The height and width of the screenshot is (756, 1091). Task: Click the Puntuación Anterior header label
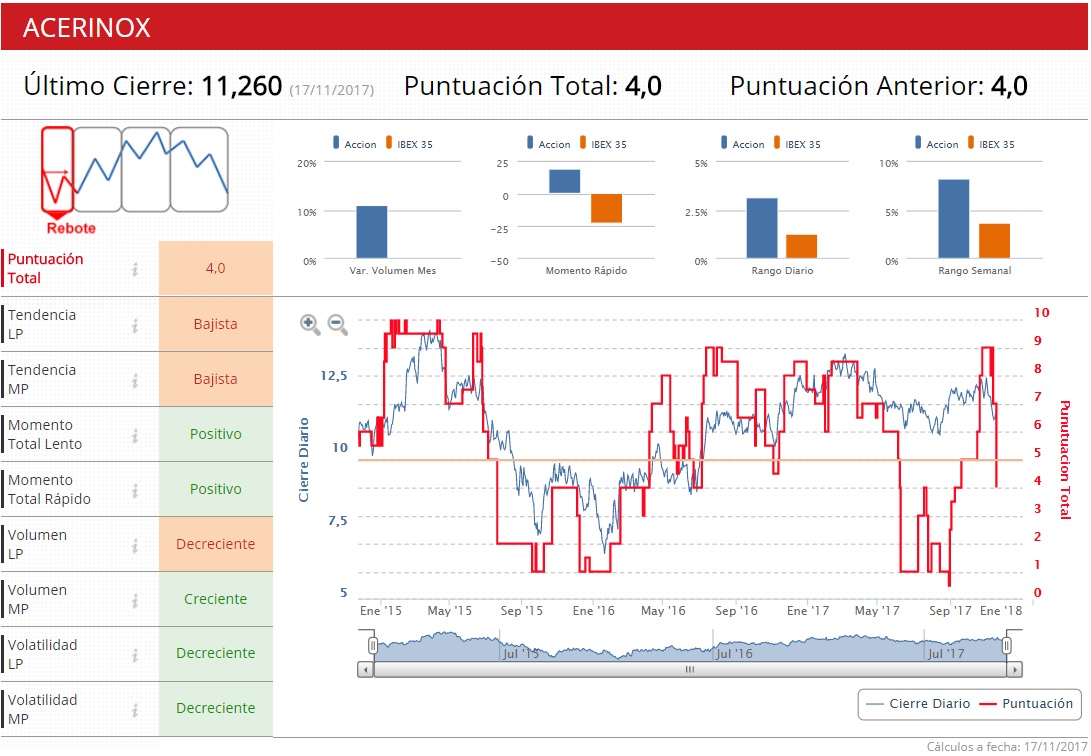point(857,86)
